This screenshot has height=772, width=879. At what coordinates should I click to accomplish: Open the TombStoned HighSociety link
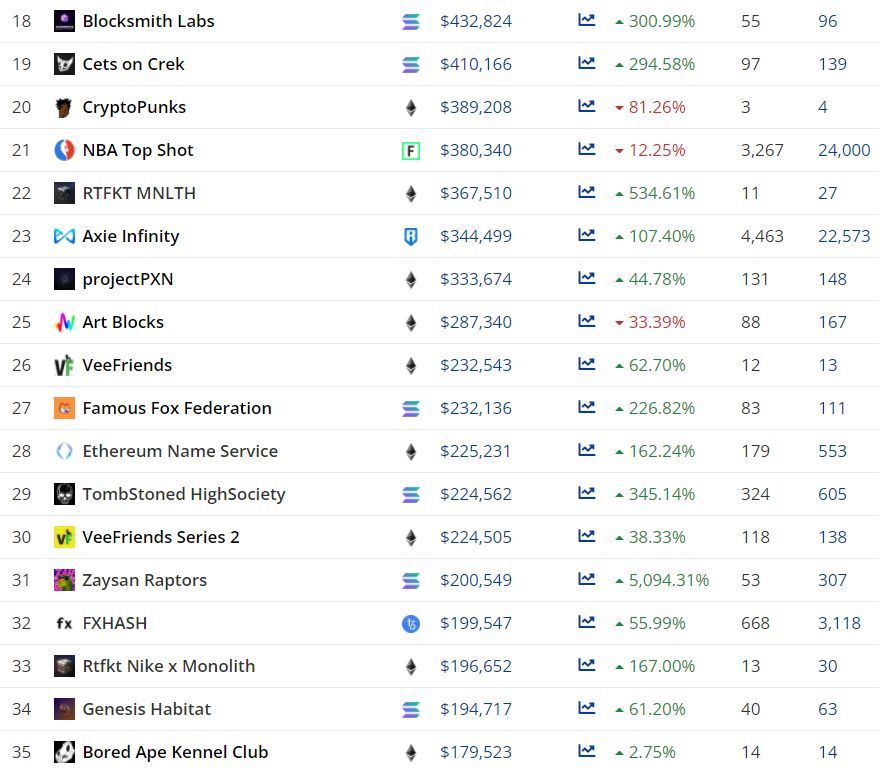coord(184,494)
